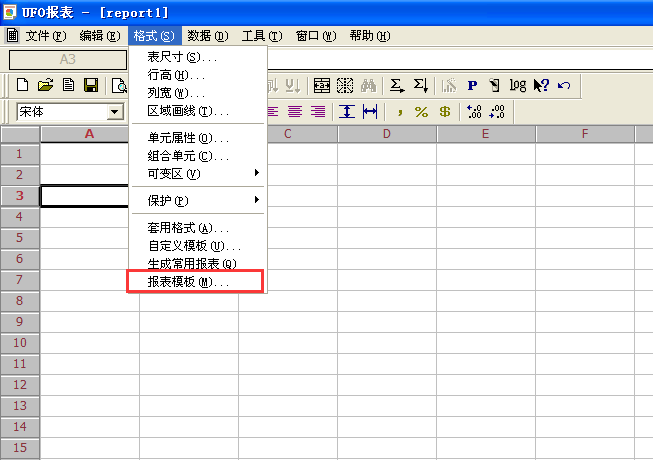Choose 单元属性(O)... menu item

199,138
